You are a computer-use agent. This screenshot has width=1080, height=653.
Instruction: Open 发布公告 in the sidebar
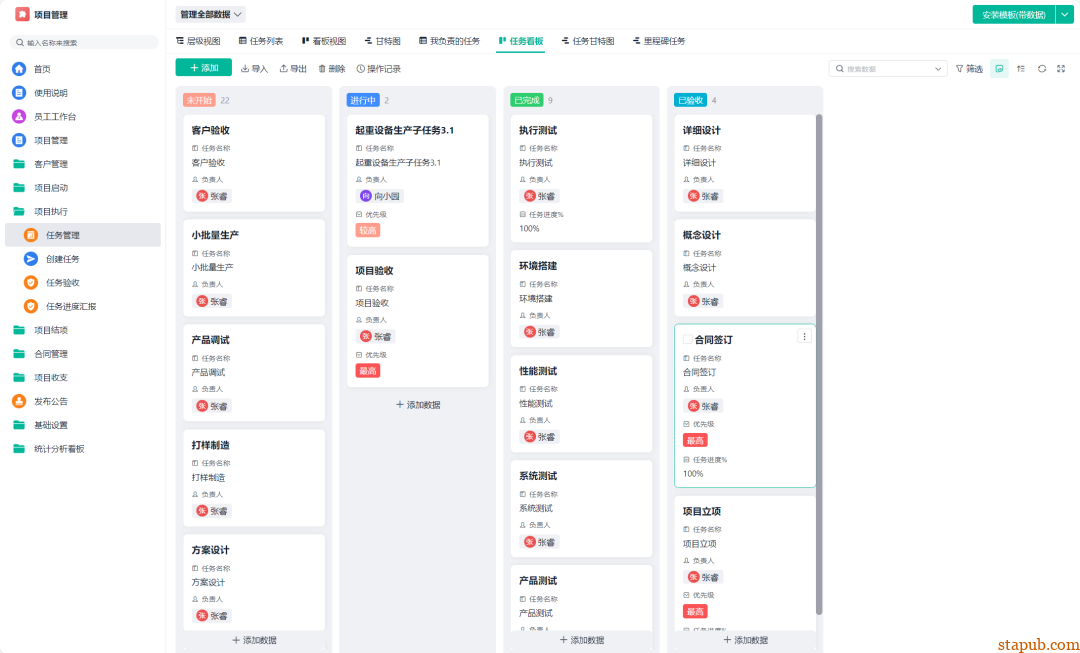point(50,401)
